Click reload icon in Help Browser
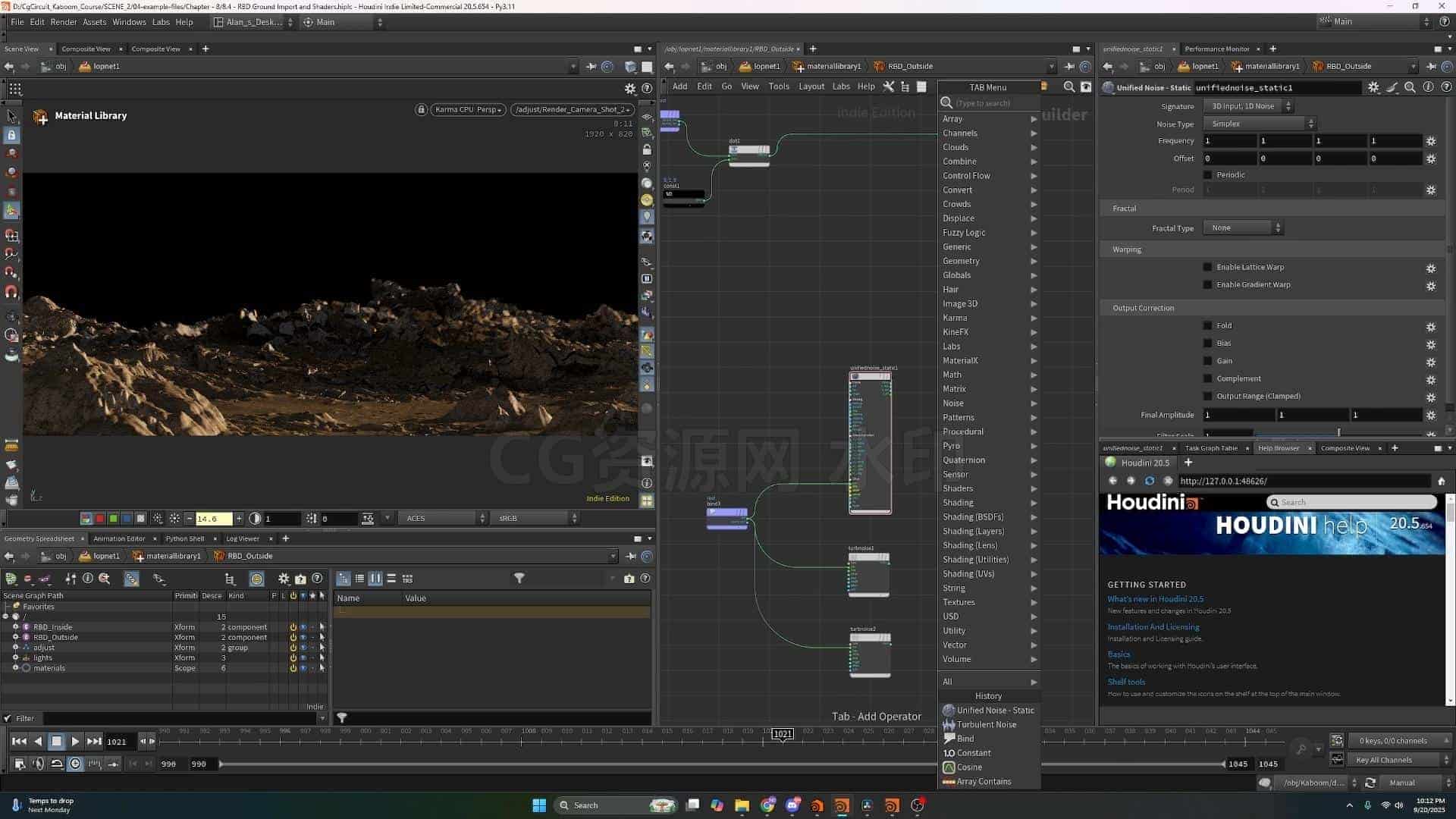This screenshot has width=1456, height=819. (1149, 481)
